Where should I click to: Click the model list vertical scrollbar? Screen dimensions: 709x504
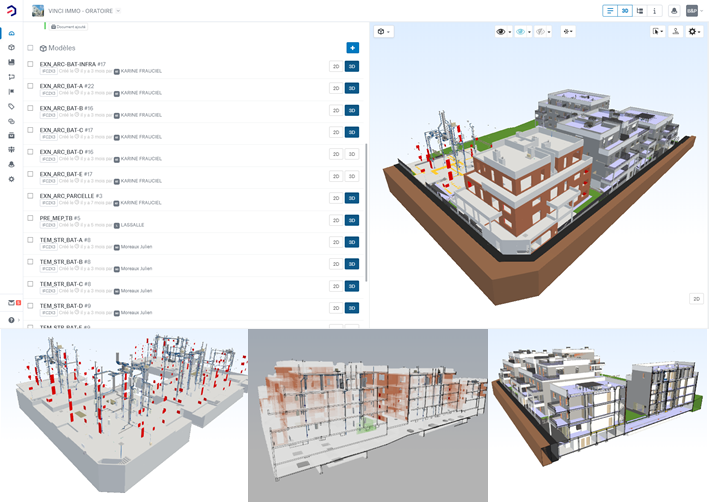click(366, 210)
